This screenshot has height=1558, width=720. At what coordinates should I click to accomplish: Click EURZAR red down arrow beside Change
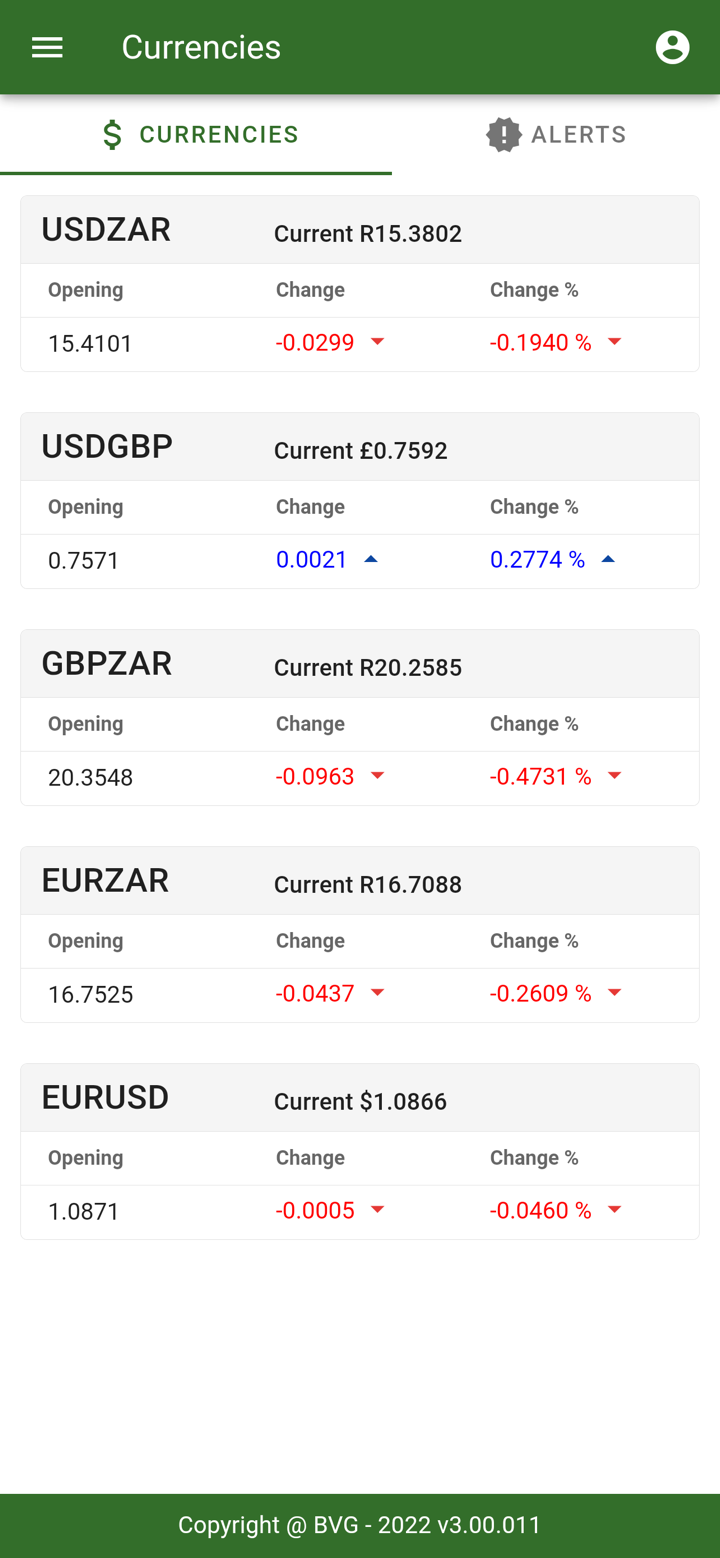[378, 993]
